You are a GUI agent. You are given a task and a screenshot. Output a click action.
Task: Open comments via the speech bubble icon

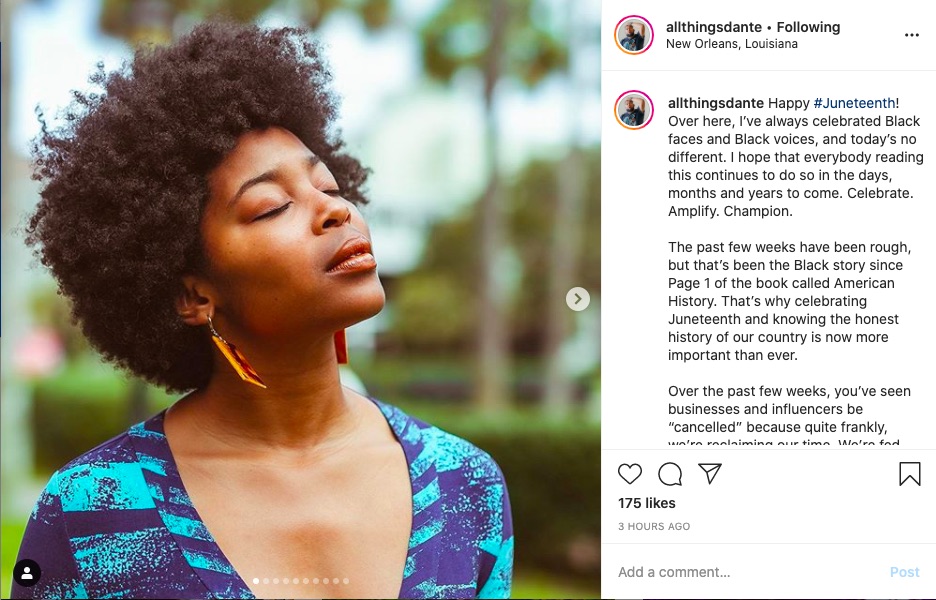coord(670,474)
